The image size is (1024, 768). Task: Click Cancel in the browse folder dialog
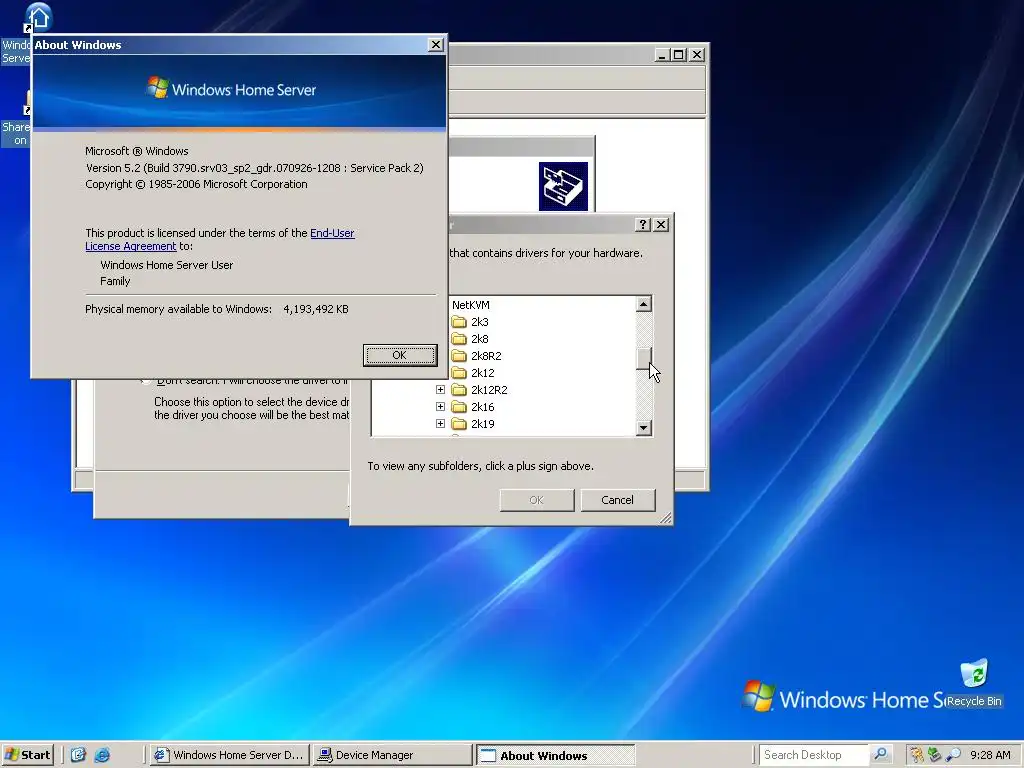pyautogui.click(x=617, y=500)
